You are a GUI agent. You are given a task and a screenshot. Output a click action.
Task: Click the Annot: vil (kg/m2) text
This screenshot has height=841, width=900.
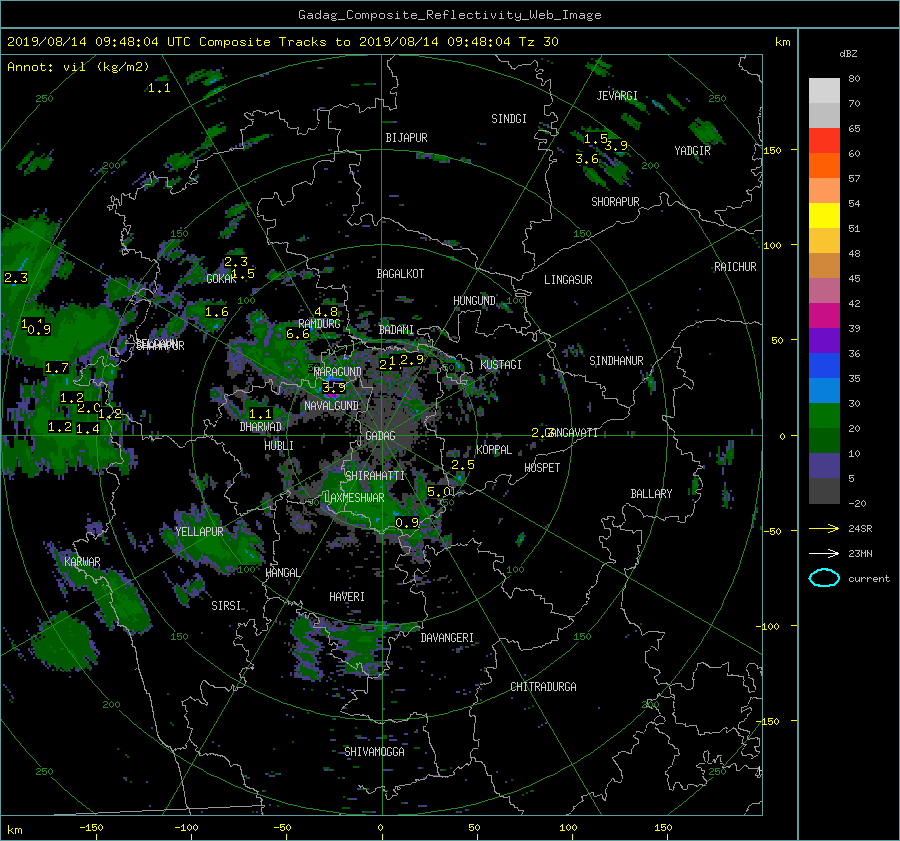[x=78, y=67]
